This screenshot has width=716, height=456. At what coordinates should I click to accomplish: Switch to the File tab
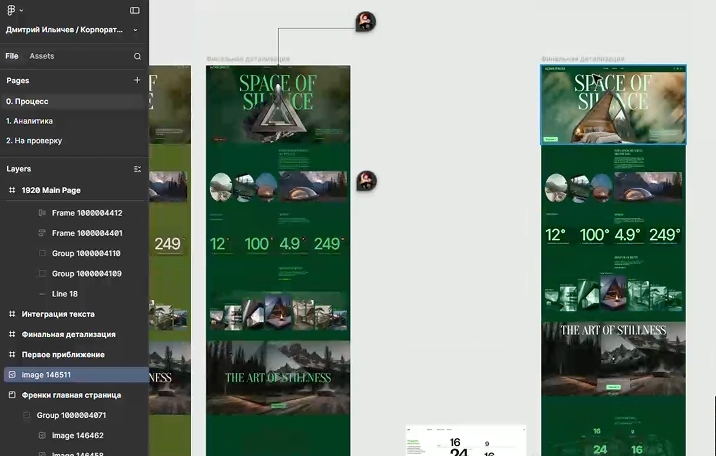12,56
